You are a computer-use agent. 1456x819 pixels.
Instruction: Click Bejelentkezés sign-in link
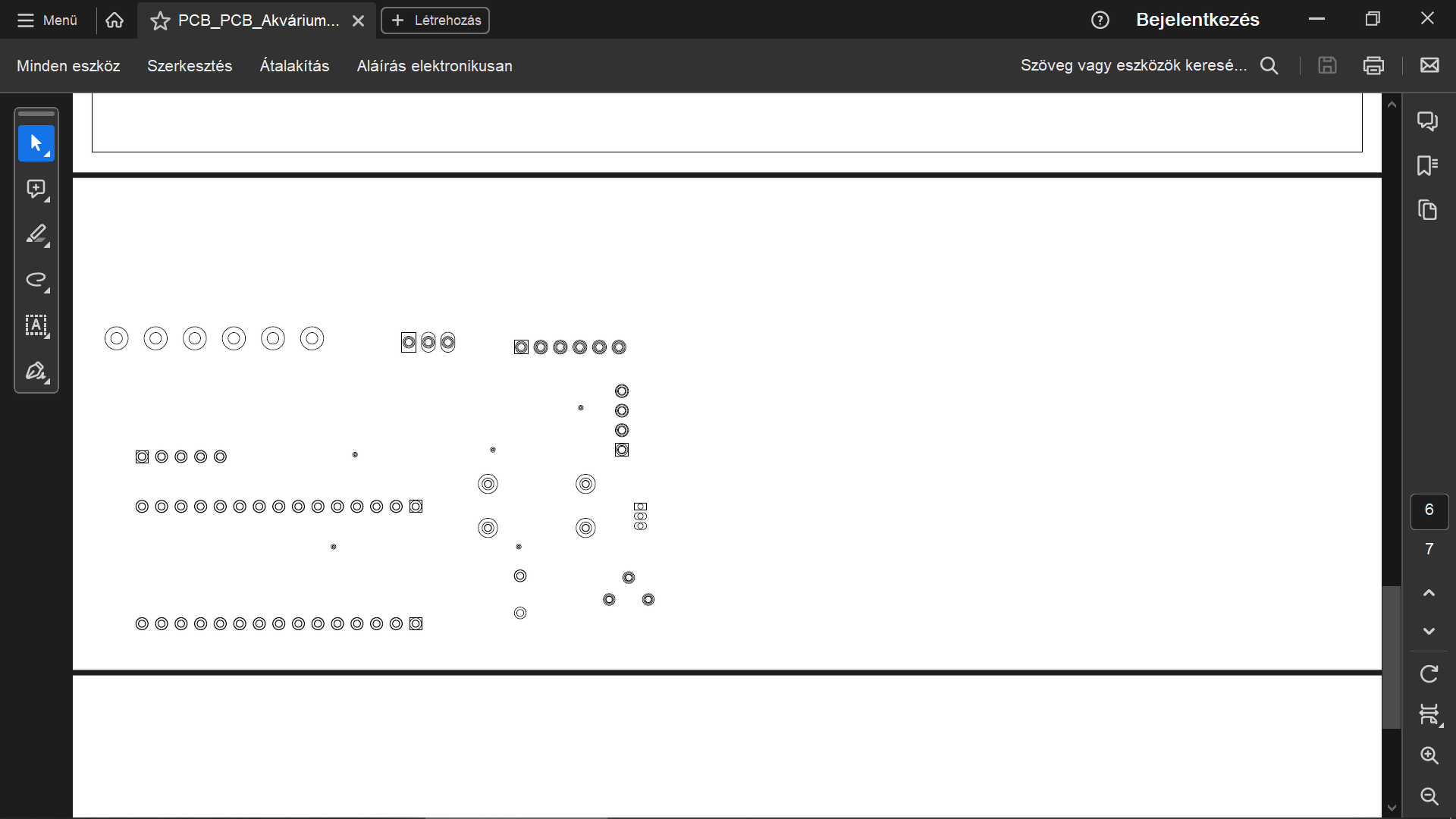1197,20
